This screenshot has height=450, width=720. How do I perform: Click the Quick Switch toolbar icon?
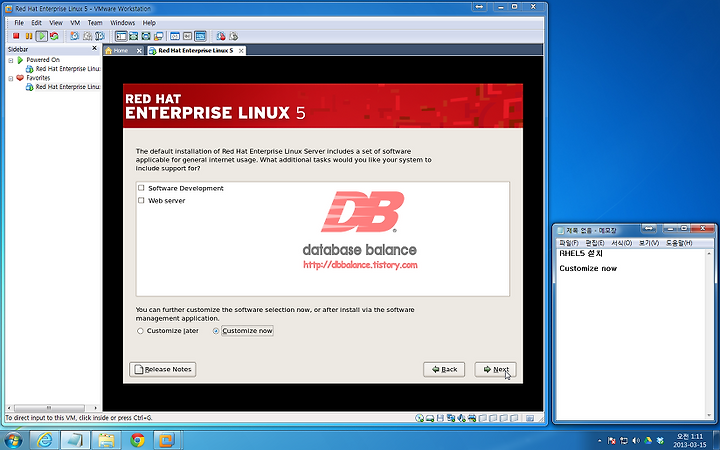click(x=134, y=36)
